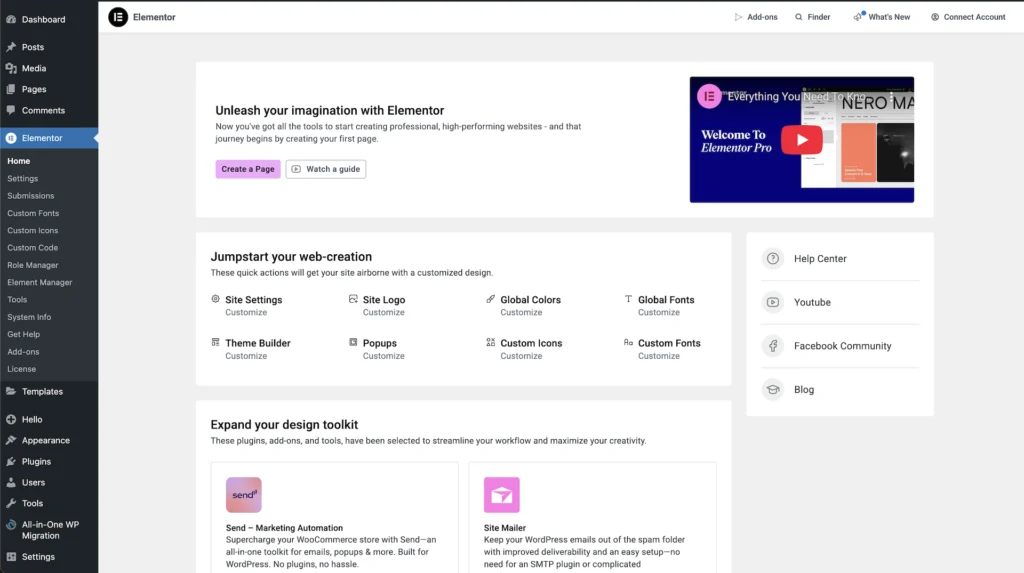Click the Pages icon in sidebar
Viewport: 1024px width, 573px height.
tap(11, 89)
